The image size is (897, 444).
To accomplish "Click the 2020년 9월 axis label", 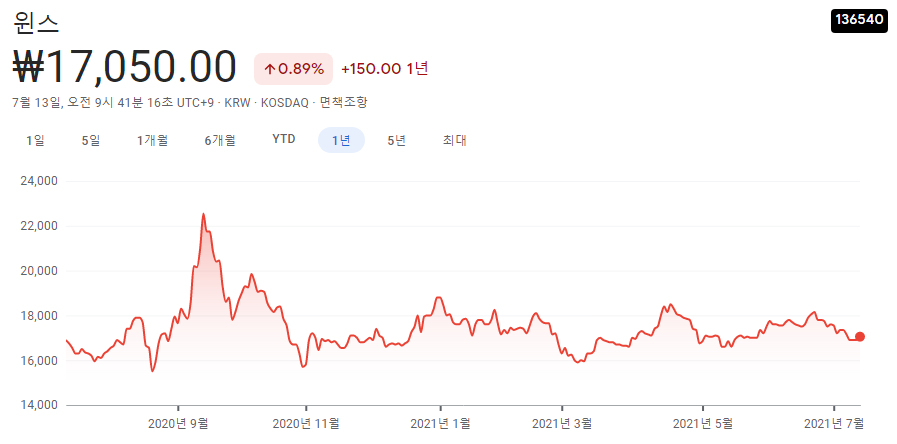I will pos(178,423).
